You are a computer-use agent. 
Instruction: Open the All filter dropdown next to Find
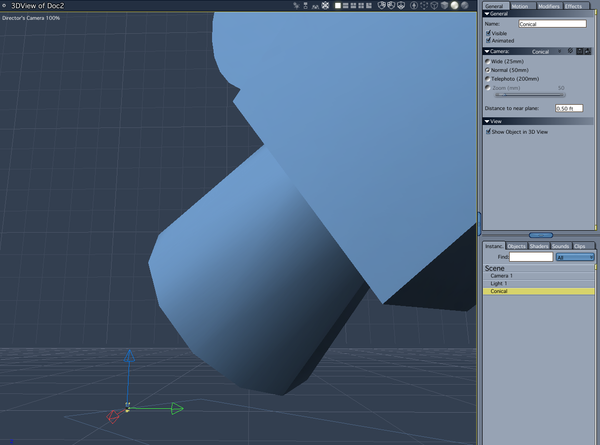click(575, 257)
